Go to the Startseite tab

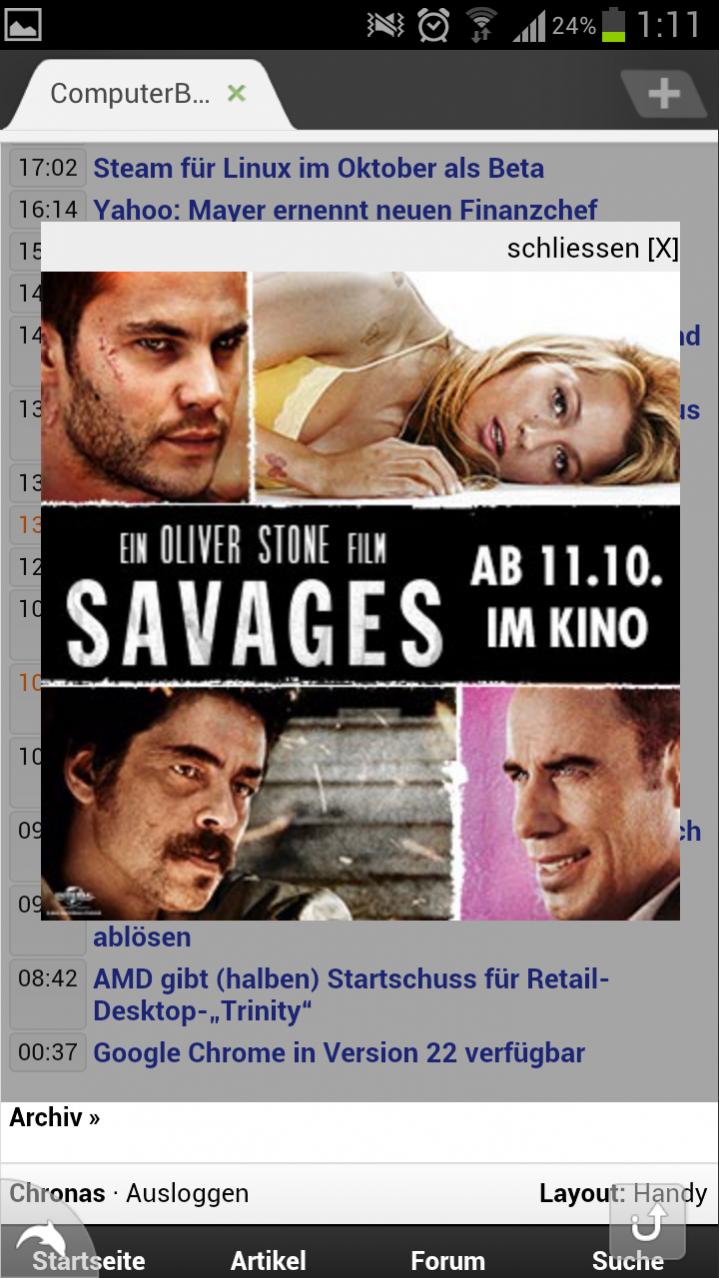click(89, 1260)
